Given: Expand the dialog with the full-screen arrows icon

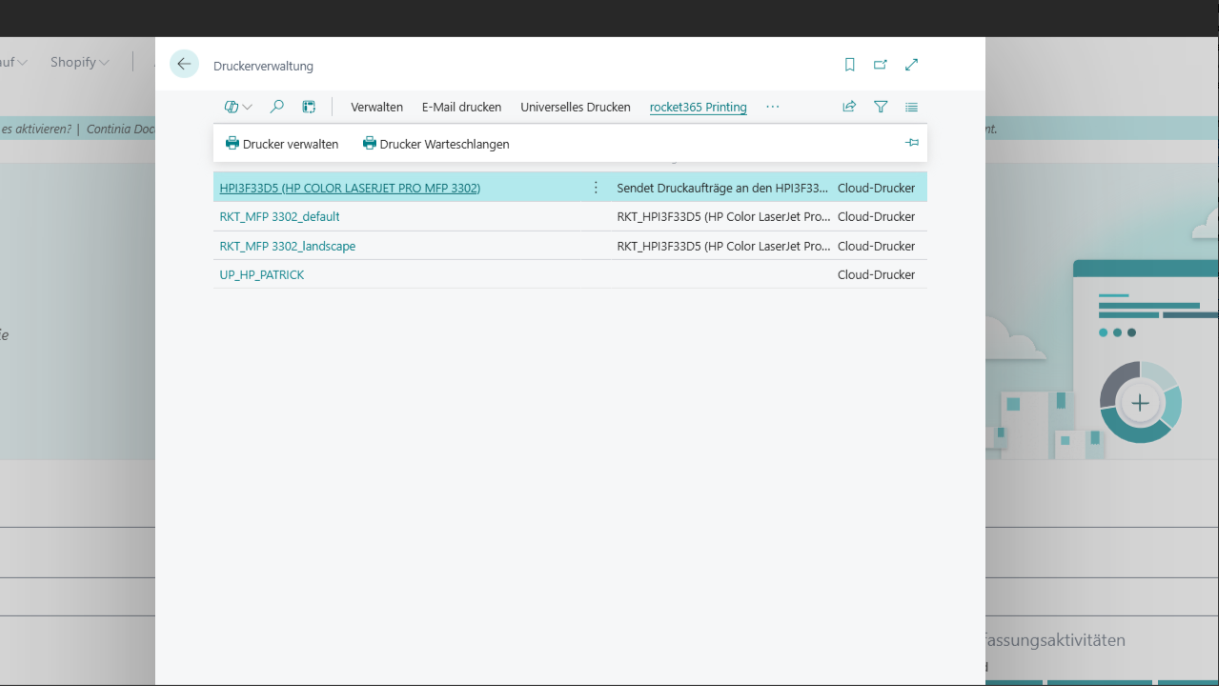Looking at the screenshot, I should click(x=911, y=64).
